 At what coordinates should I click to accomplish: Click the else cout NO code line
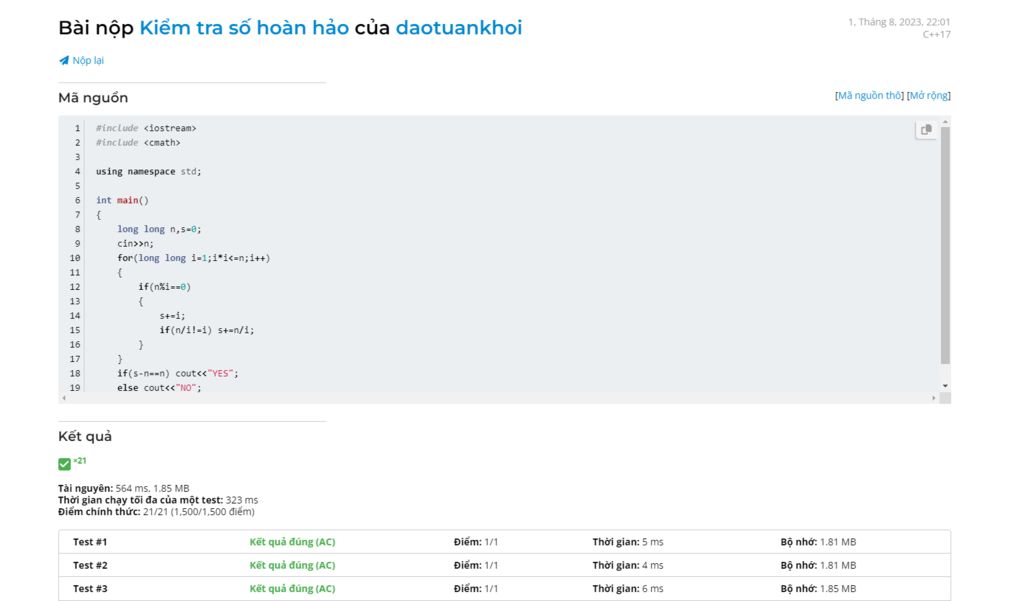click(159, 387)
